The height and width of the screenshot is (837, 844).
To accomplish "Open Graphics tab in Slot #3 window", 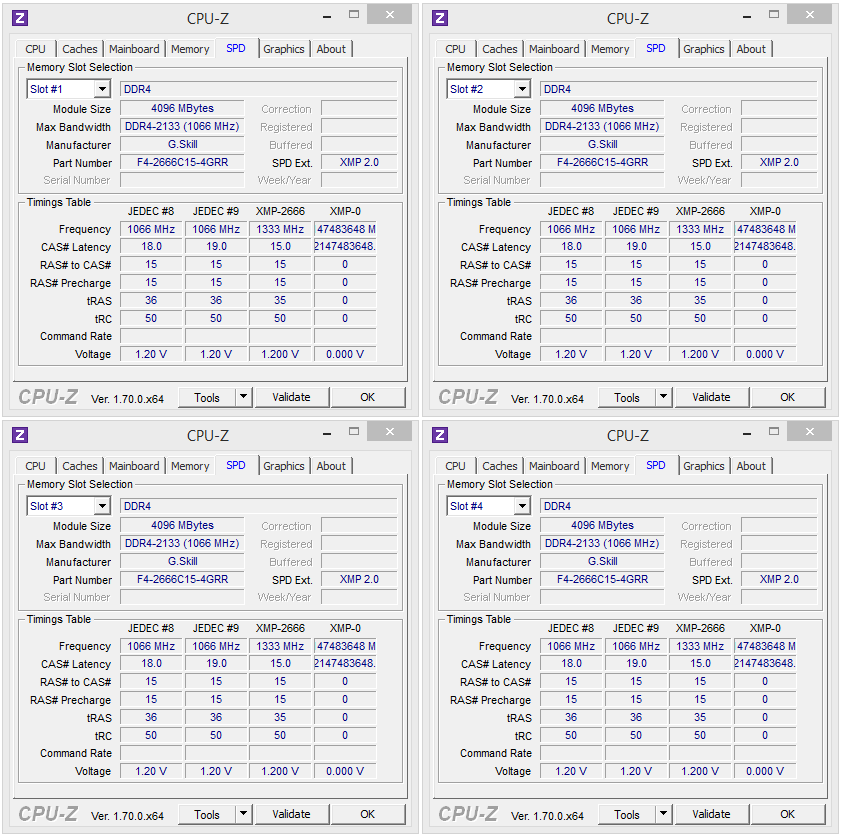I will coord(284,466).
